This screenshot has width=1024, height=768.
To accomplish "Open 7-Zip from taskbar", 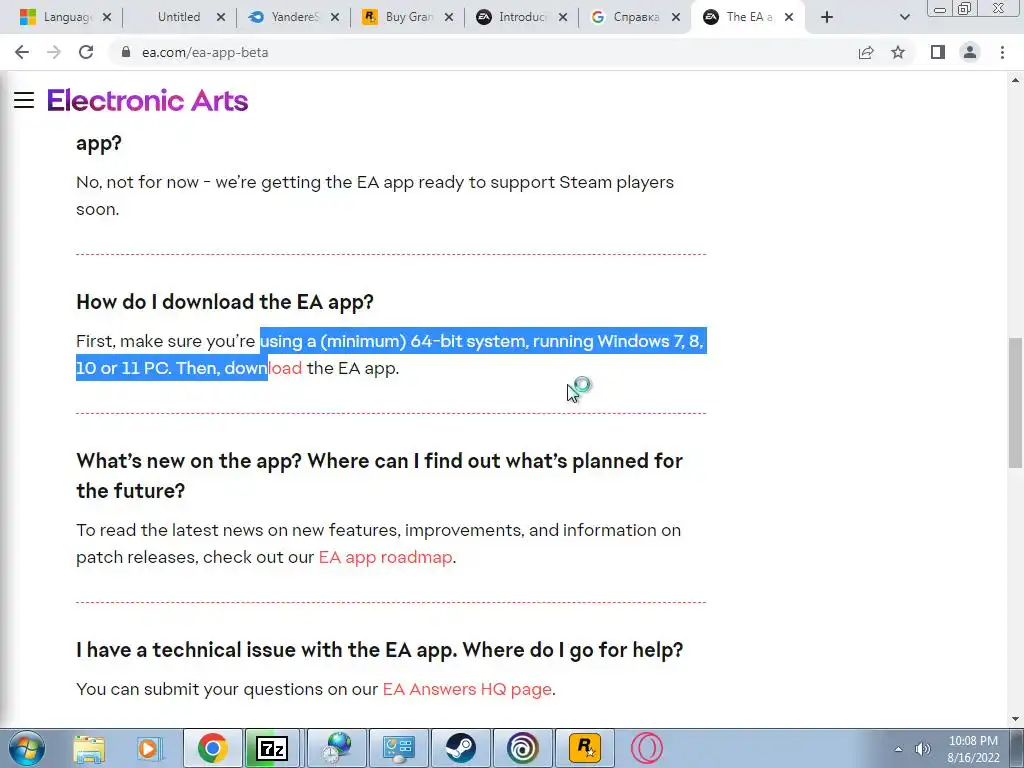I will 272,748.
